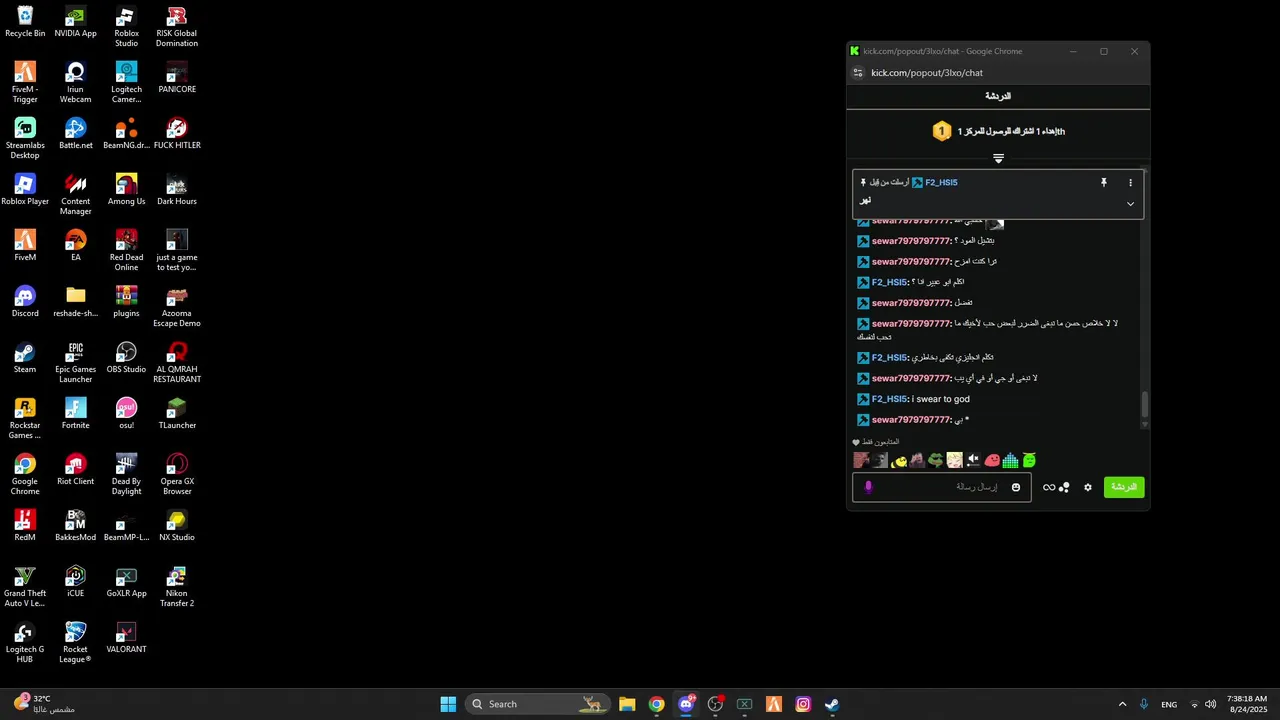Click the ENG language indicator

pyautogui.click(x=1169, y=704)
